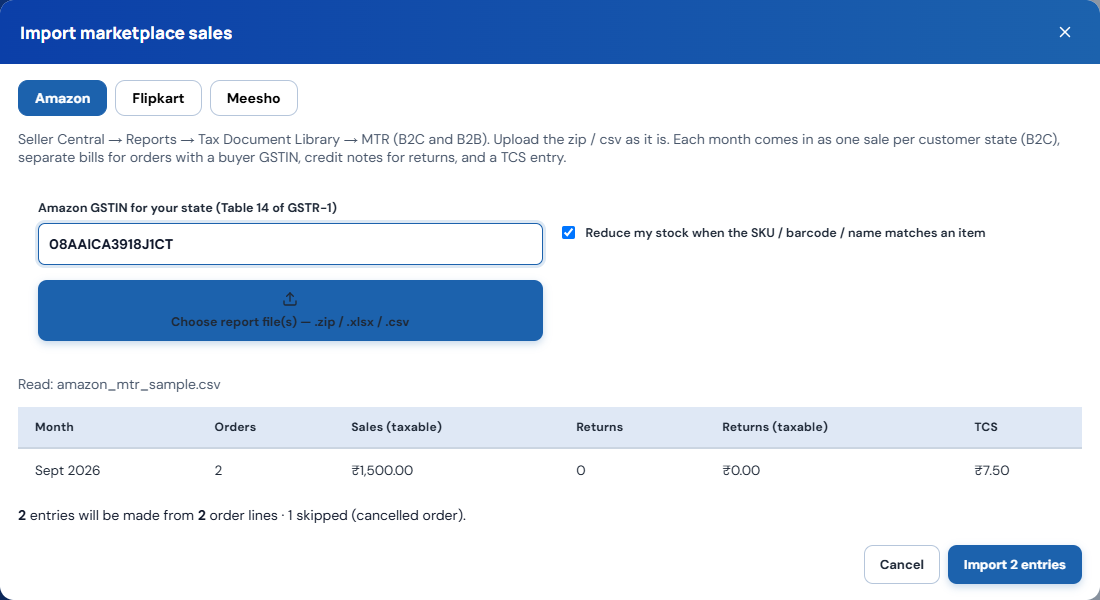Click the ₹0.00 returns taxable value
Screen dimensions: 1100x600
[x=741, y=470]
